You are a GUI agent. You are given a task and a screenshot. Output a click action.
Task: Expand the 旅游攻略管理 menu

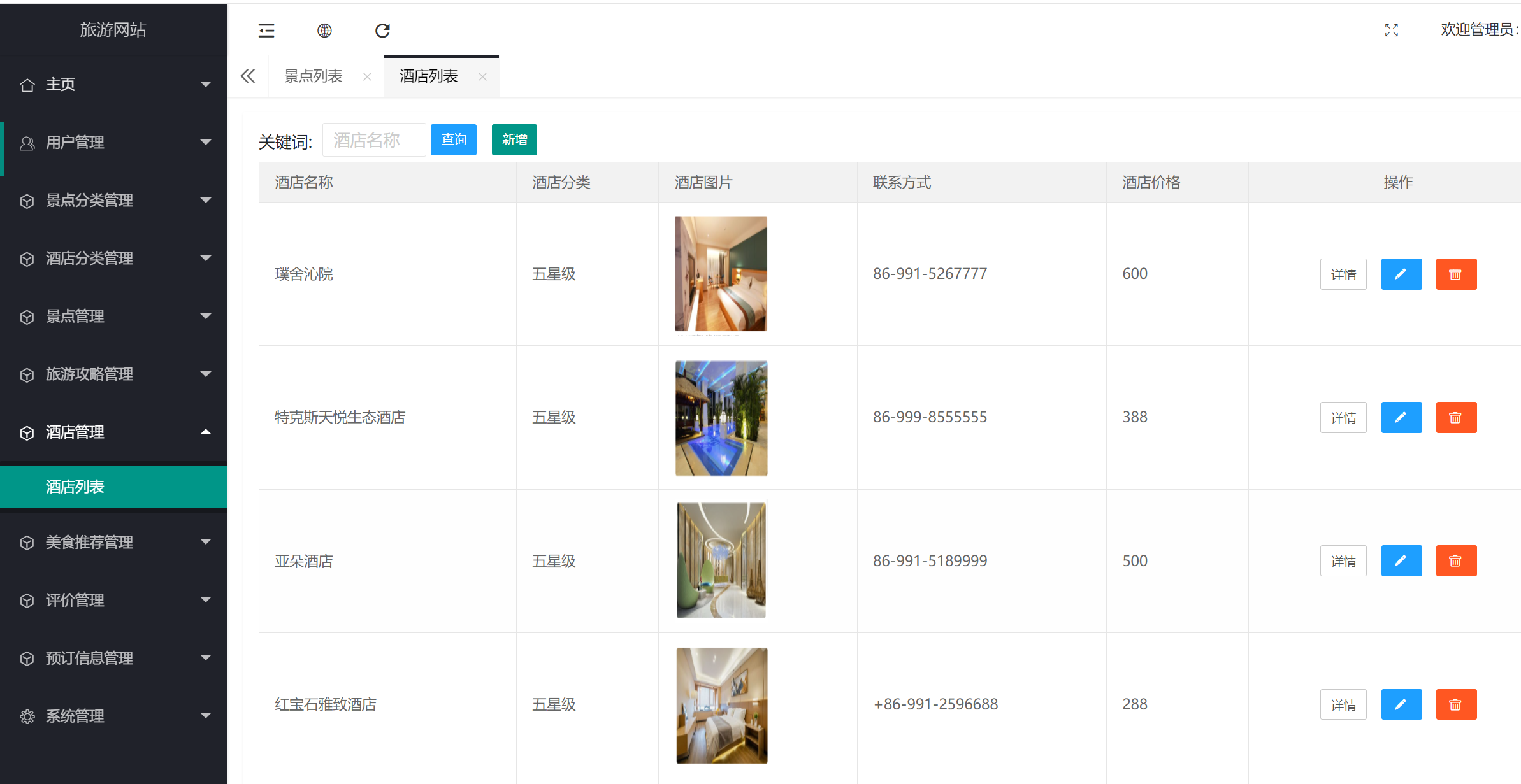click(x=113, y=374)
